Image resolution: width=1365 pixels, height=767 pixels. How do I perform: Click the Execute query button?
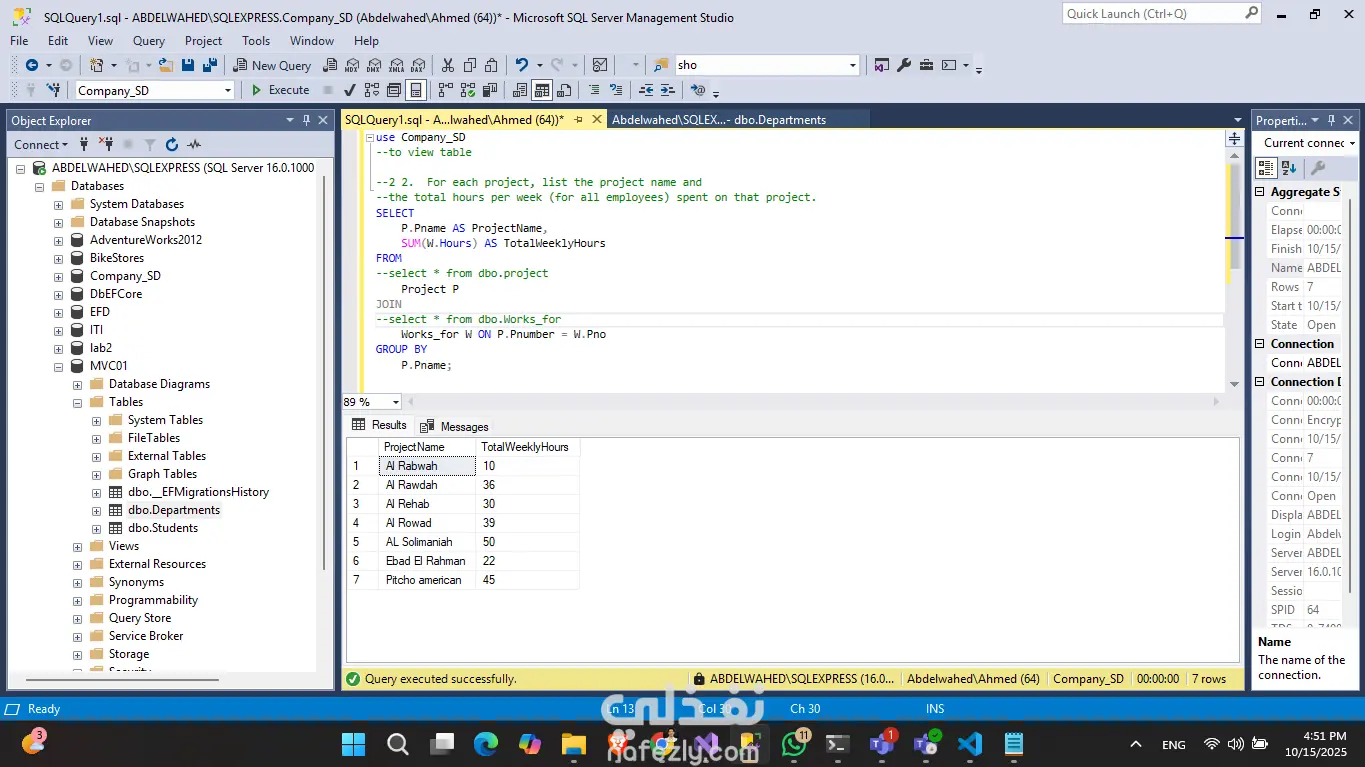(x=280, y=90)
